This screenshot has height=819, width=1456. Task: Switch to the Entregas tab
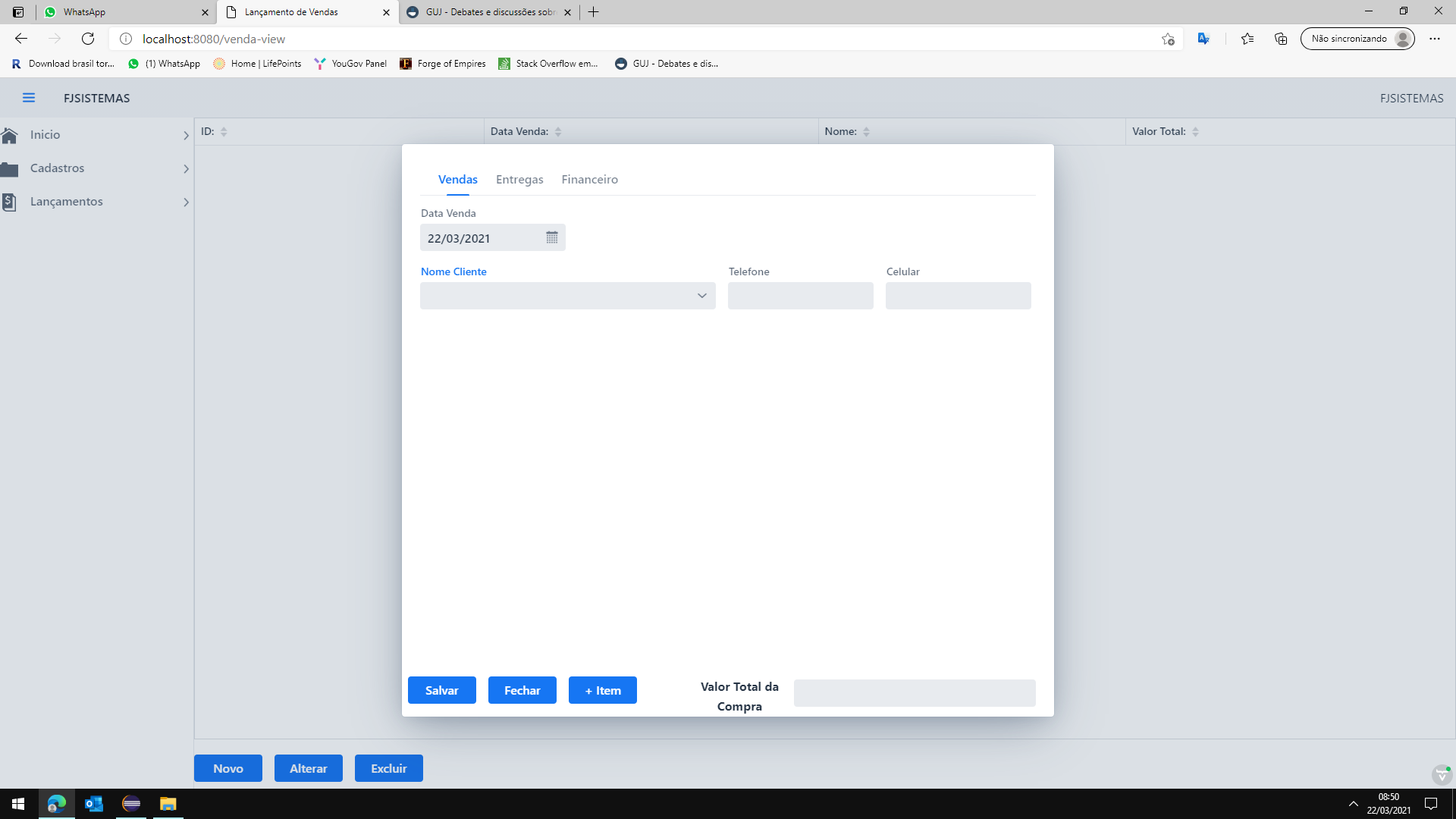click(x=519, y=180)
